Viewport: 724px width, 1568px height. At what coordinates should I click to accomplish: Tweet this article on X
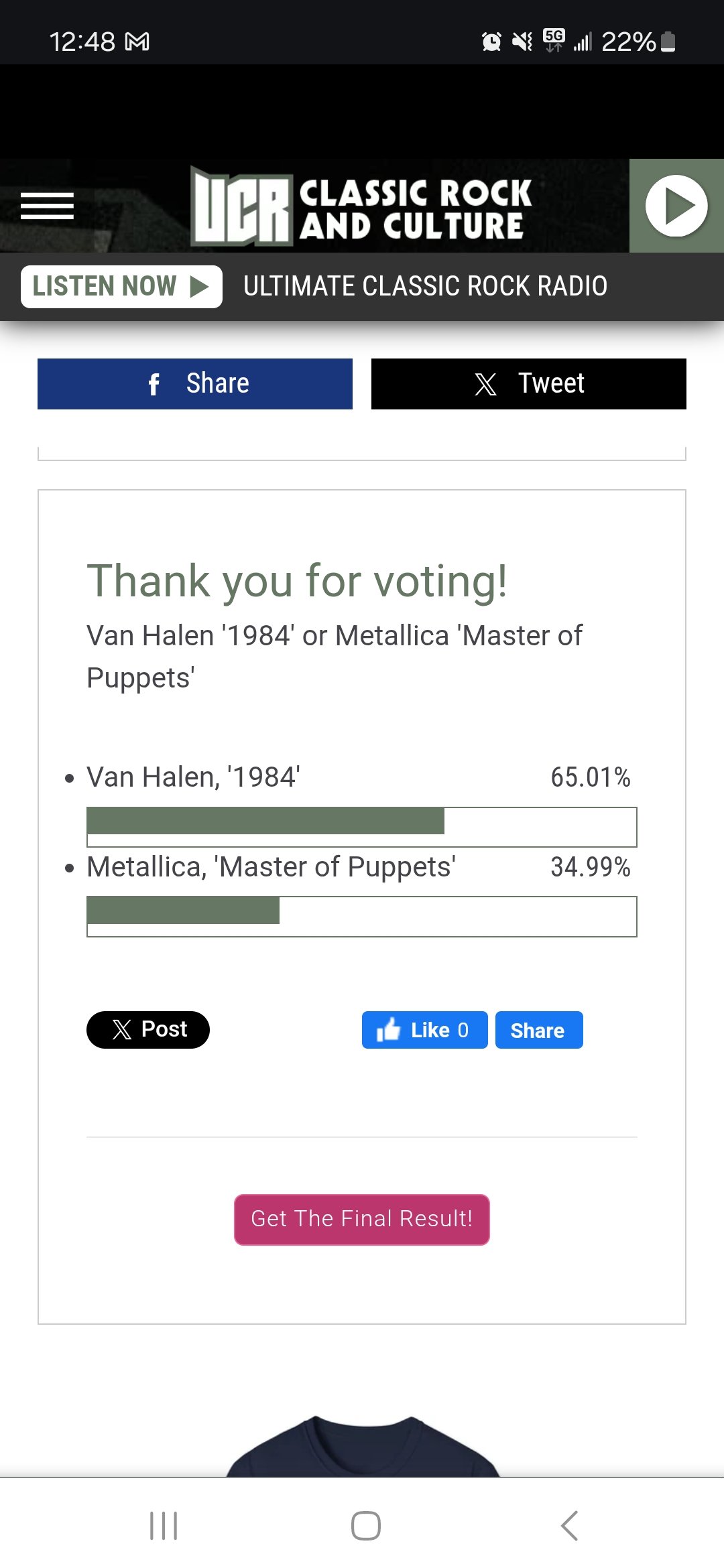tap(528, 384)
